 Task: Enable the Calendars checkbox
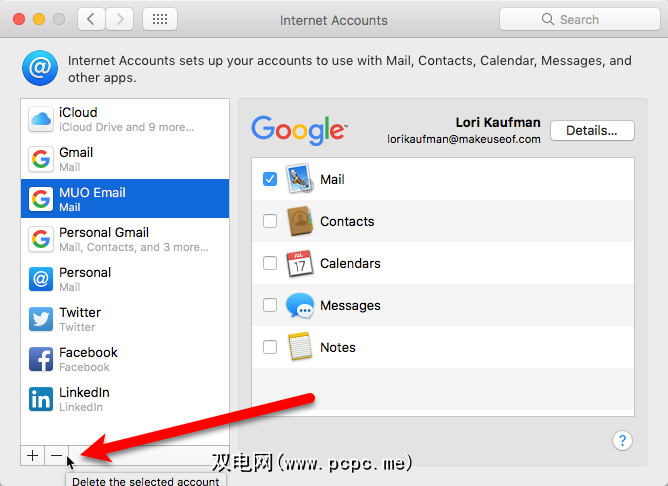[x=270, y=263]
